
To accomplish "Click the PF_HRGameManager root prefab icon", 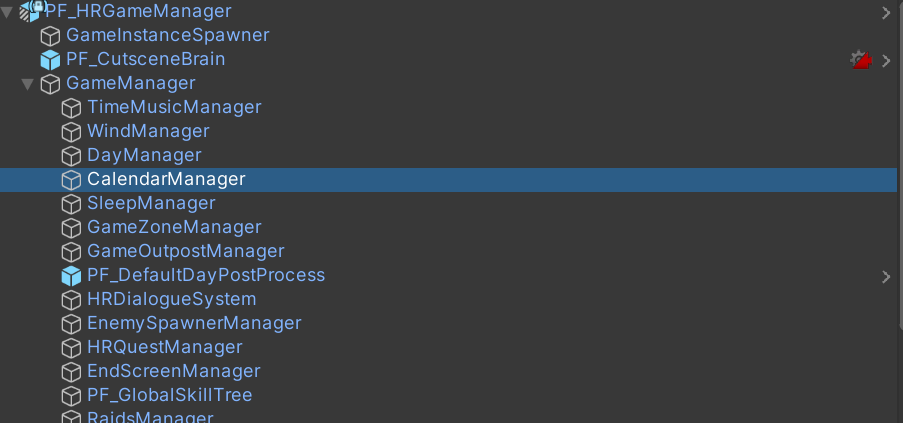I will click(x=31, y=11).
